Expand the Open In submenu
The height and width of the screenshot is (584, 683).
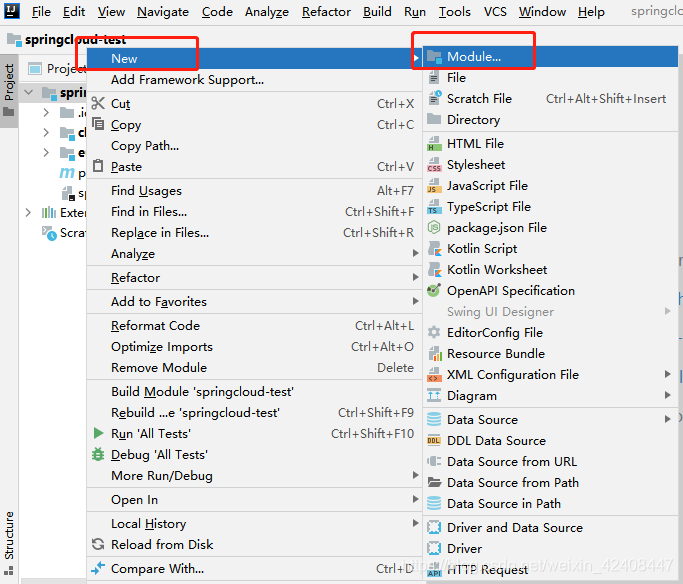pyautogui.click(x=254, y=500)
